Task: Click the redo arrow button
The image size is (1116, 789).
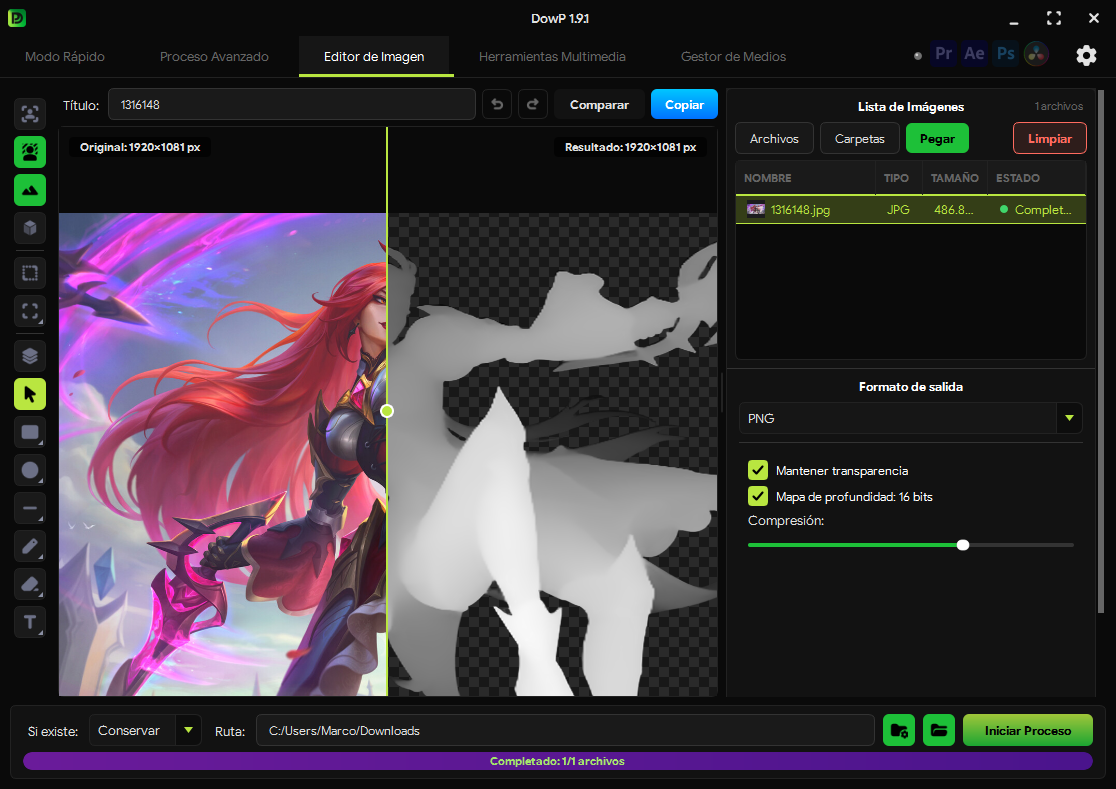Action: click(532, 105)
